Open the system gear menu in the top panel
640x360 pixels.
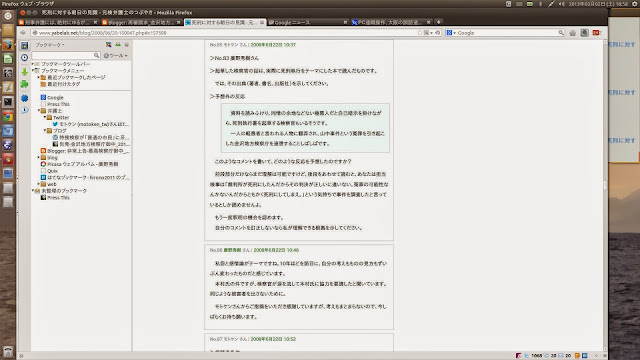pyautogui.click(x=635, y=4)
